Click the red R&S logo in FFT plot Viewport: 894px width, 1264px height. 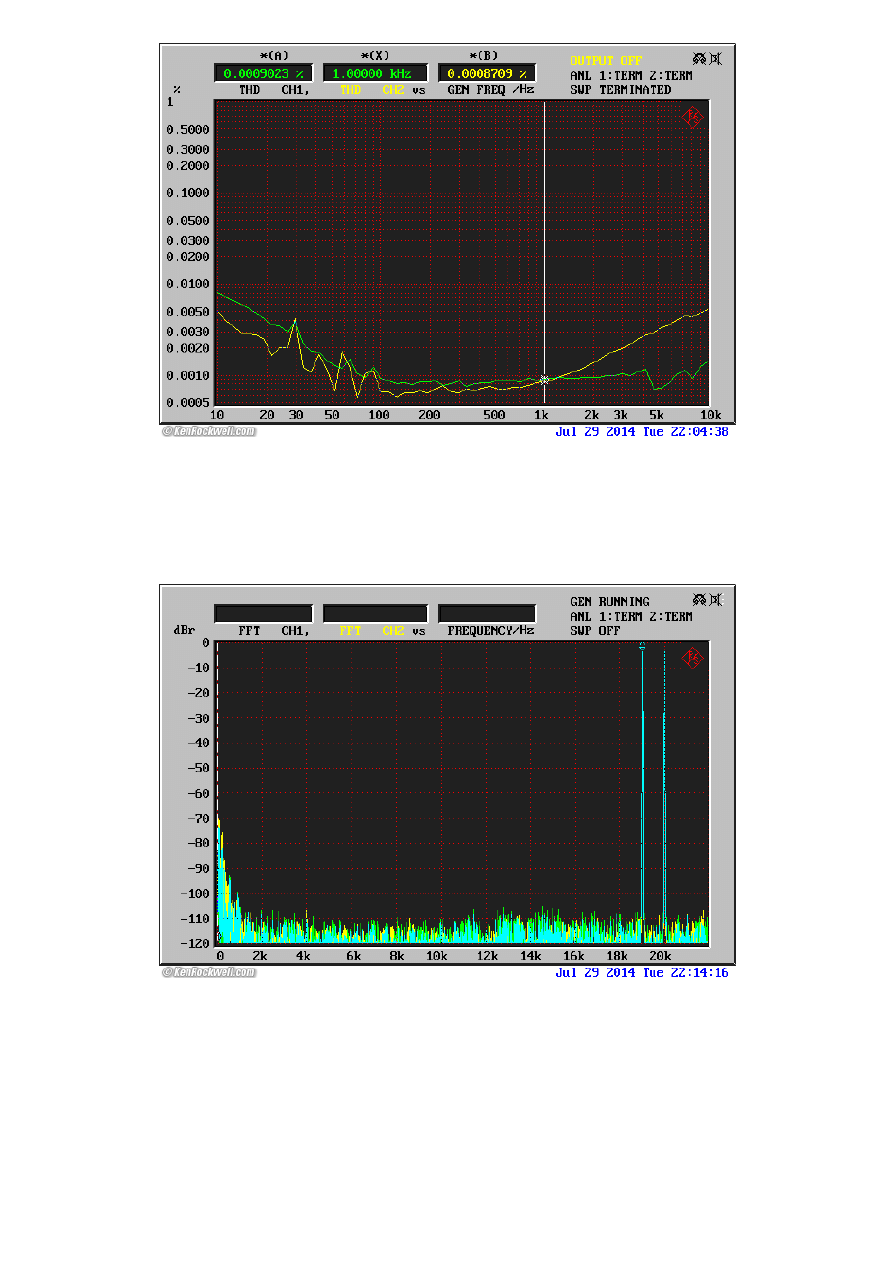pos(692,658)
